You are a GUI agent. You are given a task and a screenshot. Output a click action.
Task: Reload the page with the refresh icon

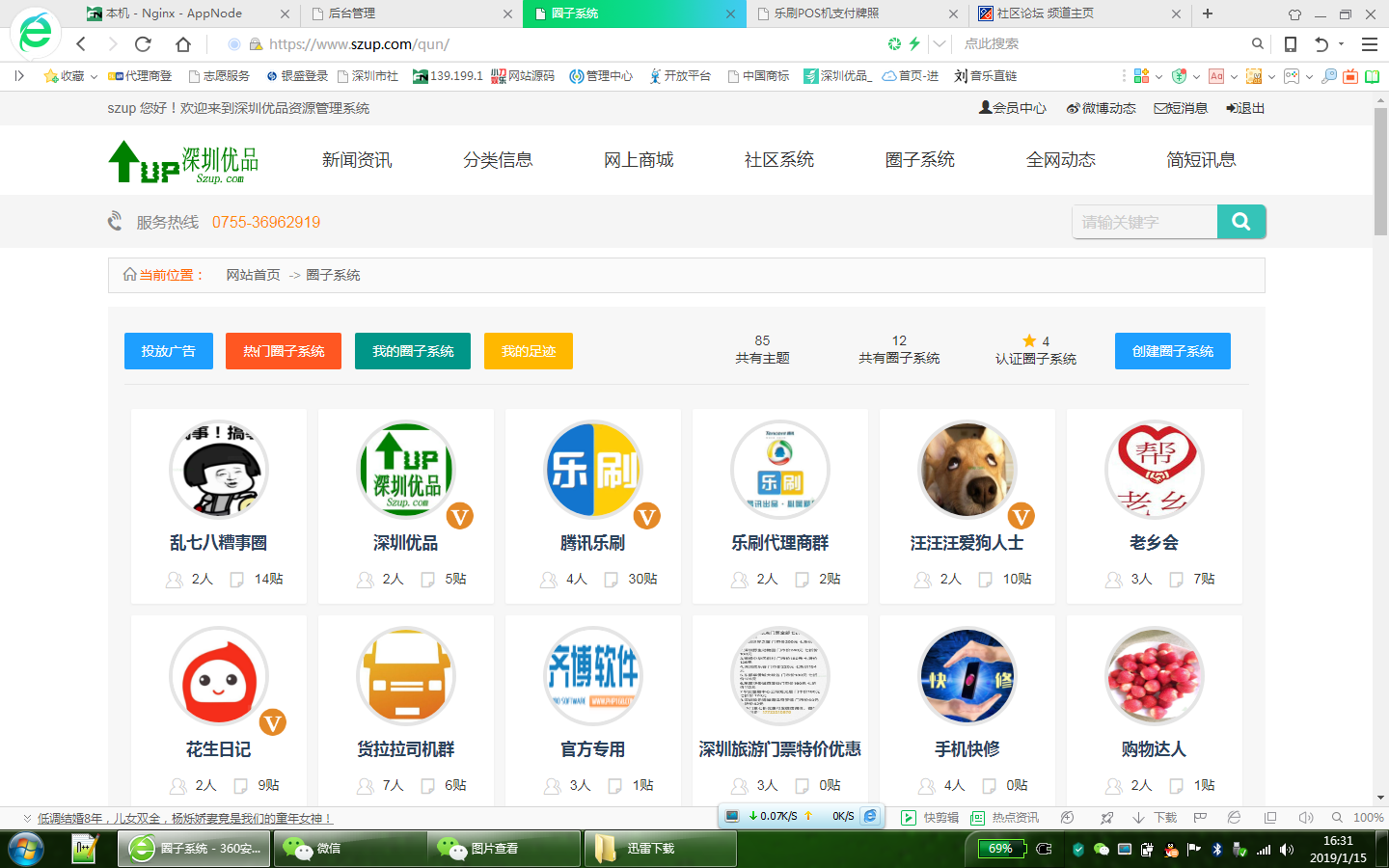143,44
